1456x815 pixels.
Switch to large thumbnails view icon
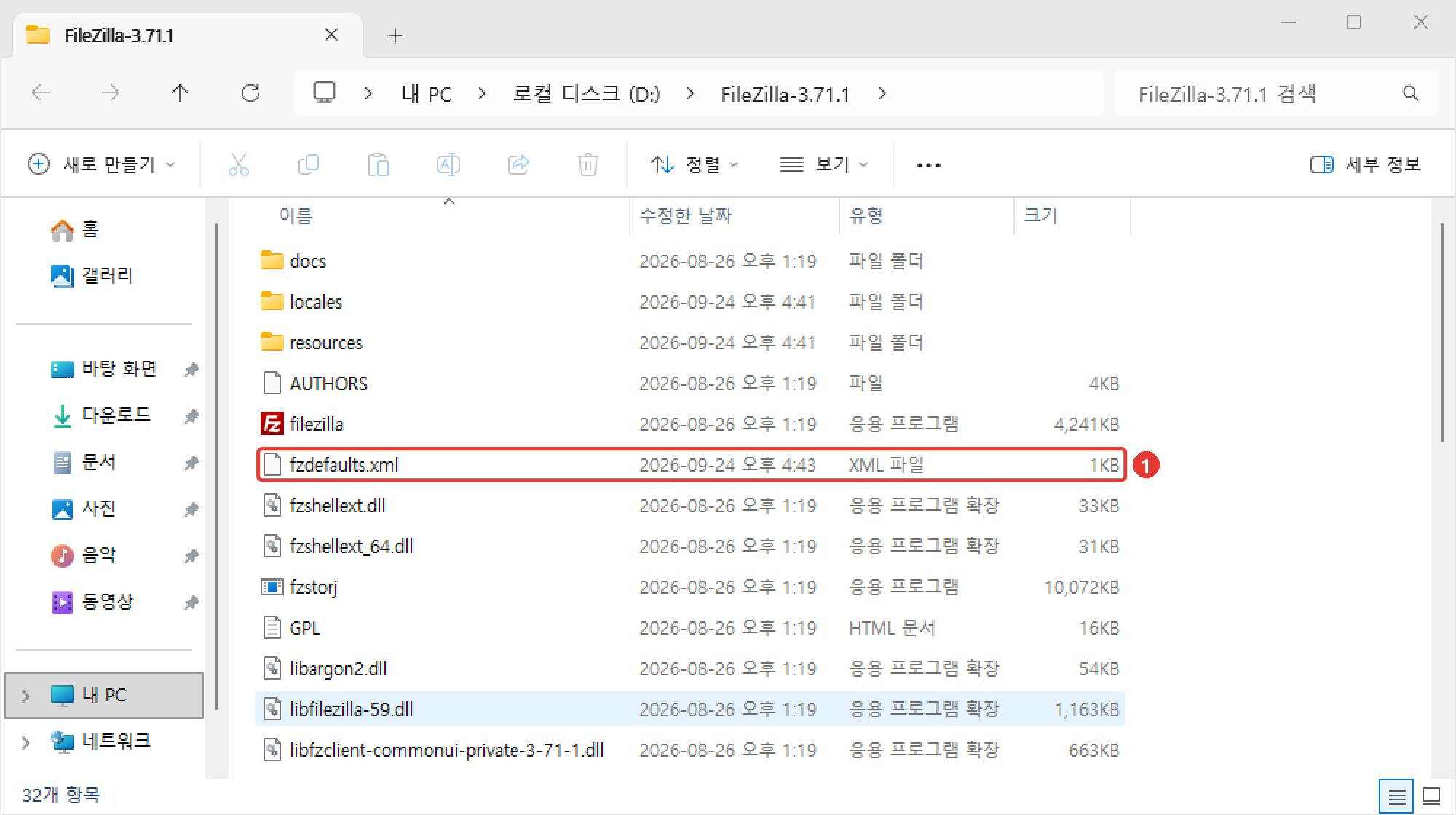1431,796
